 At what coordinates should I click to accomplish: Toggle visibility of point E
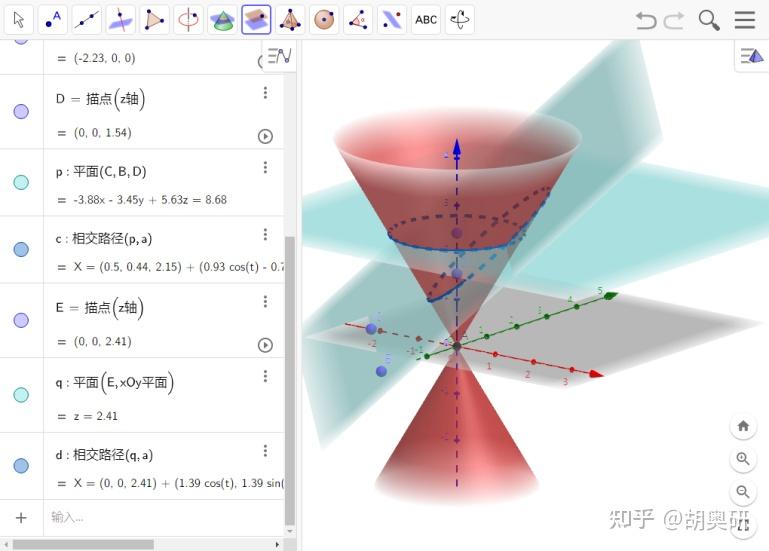point(21,320)
